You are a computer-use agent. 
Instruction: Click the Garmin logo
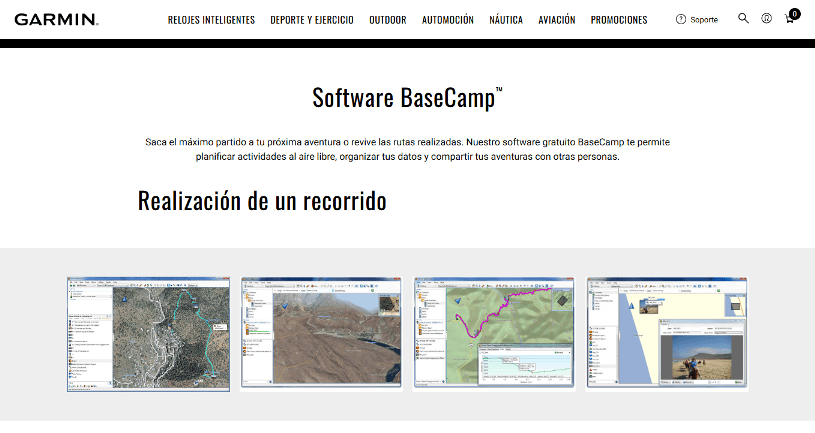tap(55, 19)
